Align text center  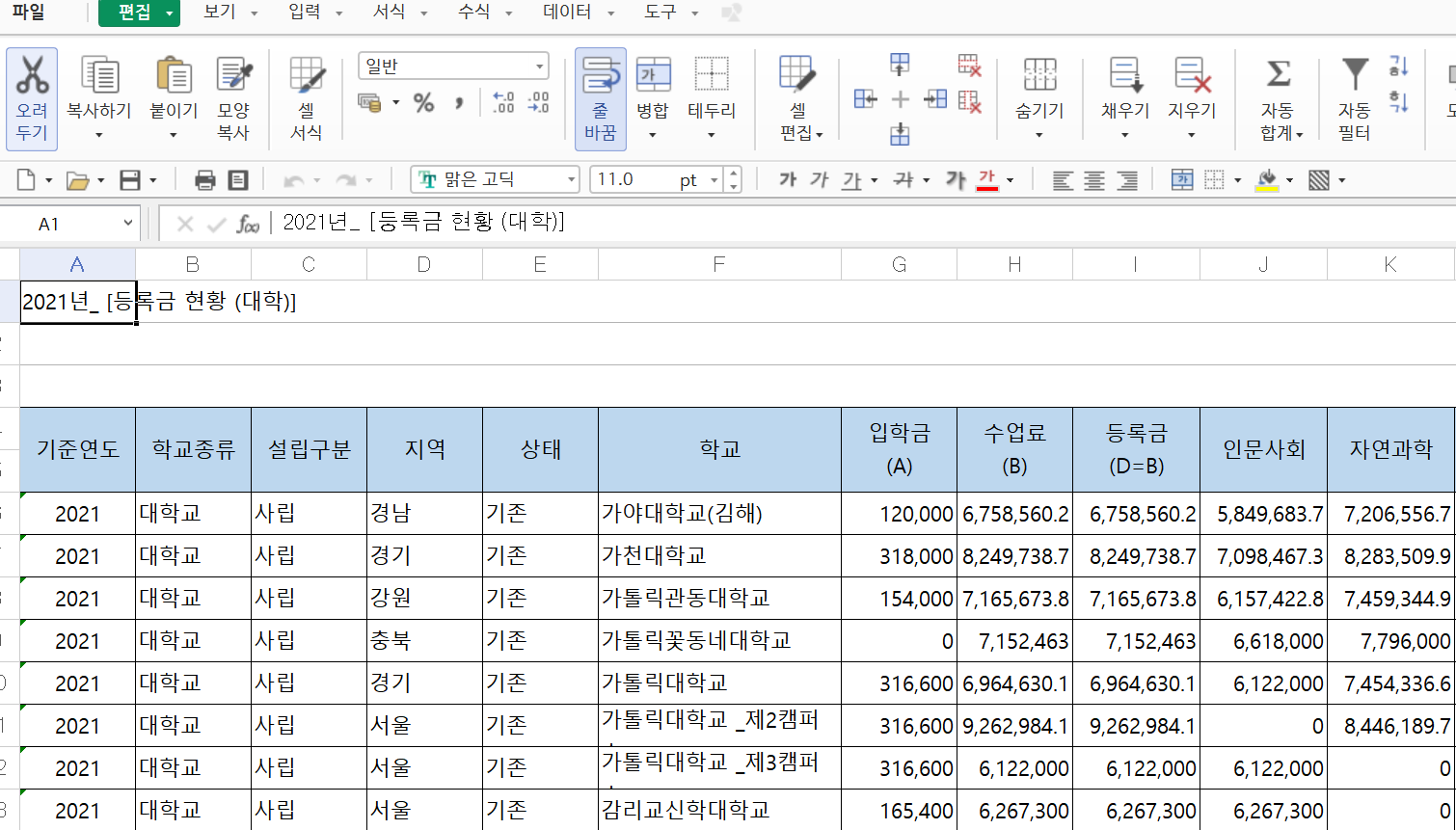coord(1094,180)
